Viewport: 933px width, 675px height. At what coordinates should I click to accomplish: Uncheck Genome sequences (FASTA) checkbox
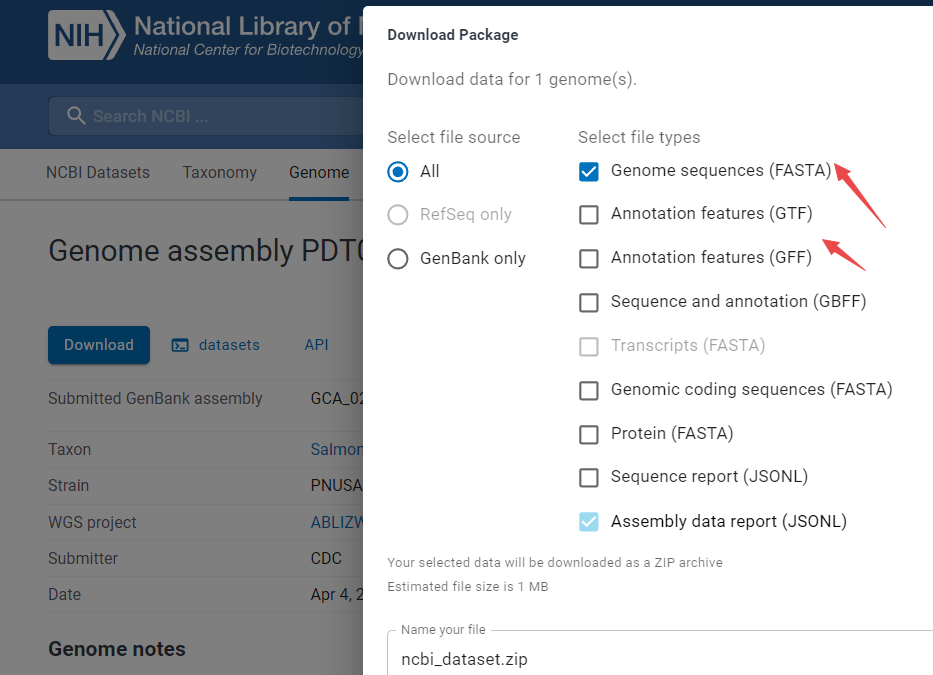pos(589,171)
